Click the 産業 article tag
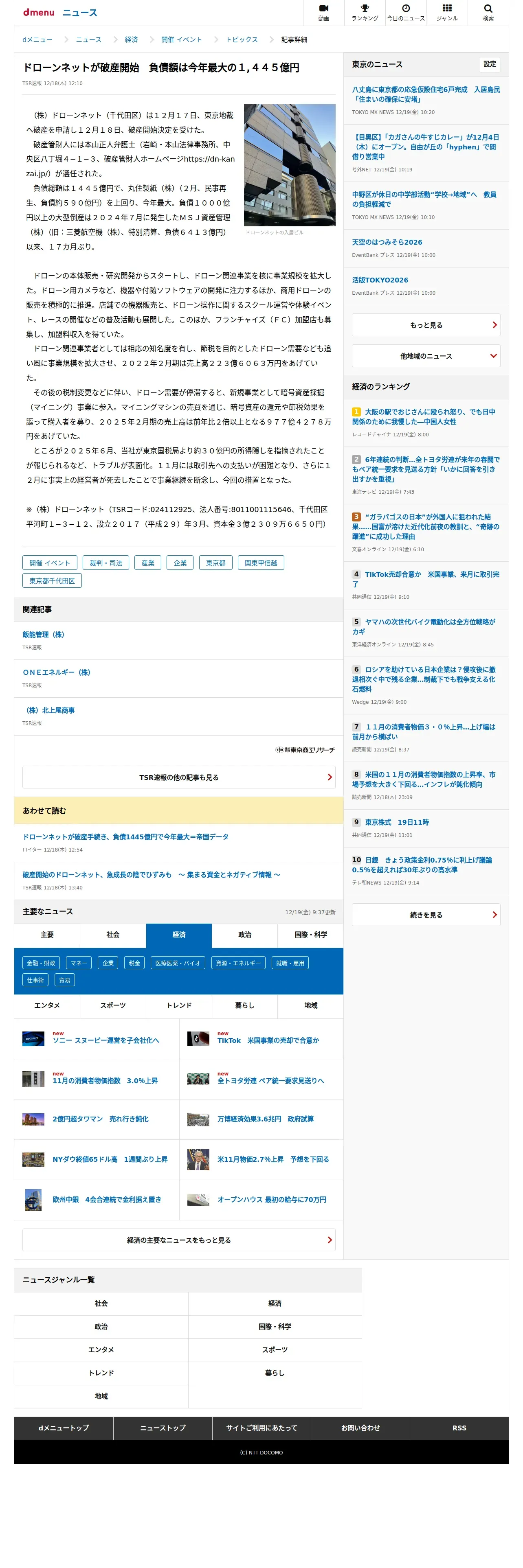This screenshot has height=1568, width=523. point(148,563)
